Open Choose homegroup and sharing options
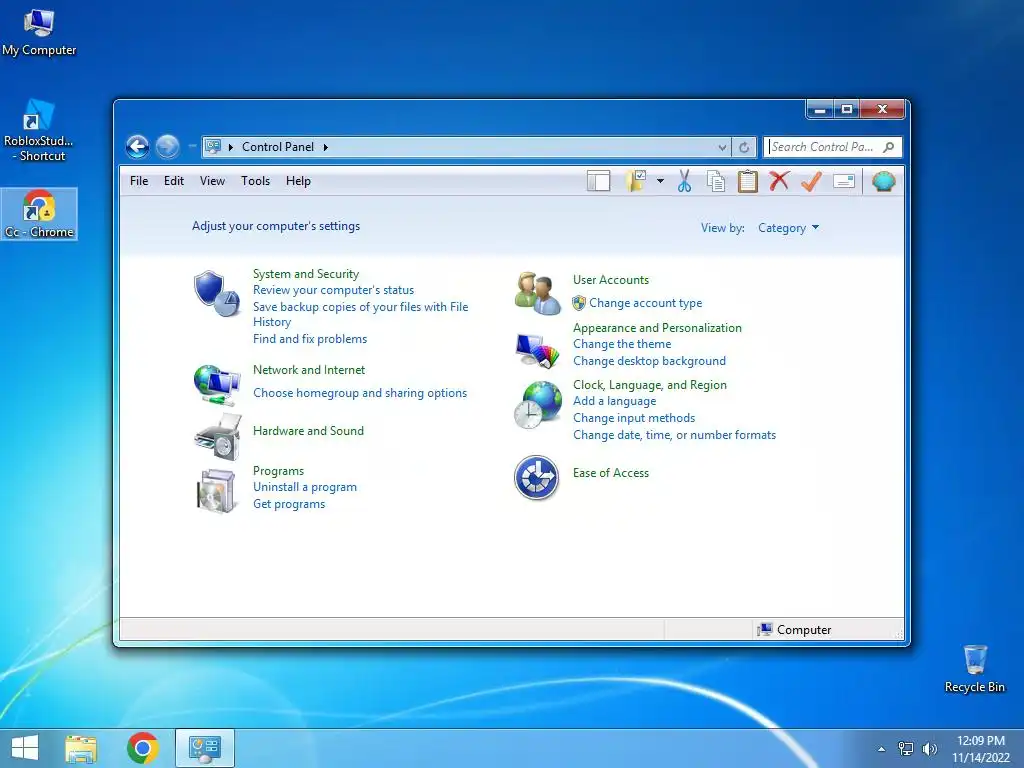Image resolution: width=1024 pixels, height=768 pixels. pyautogui.click(x=360, y=392)
